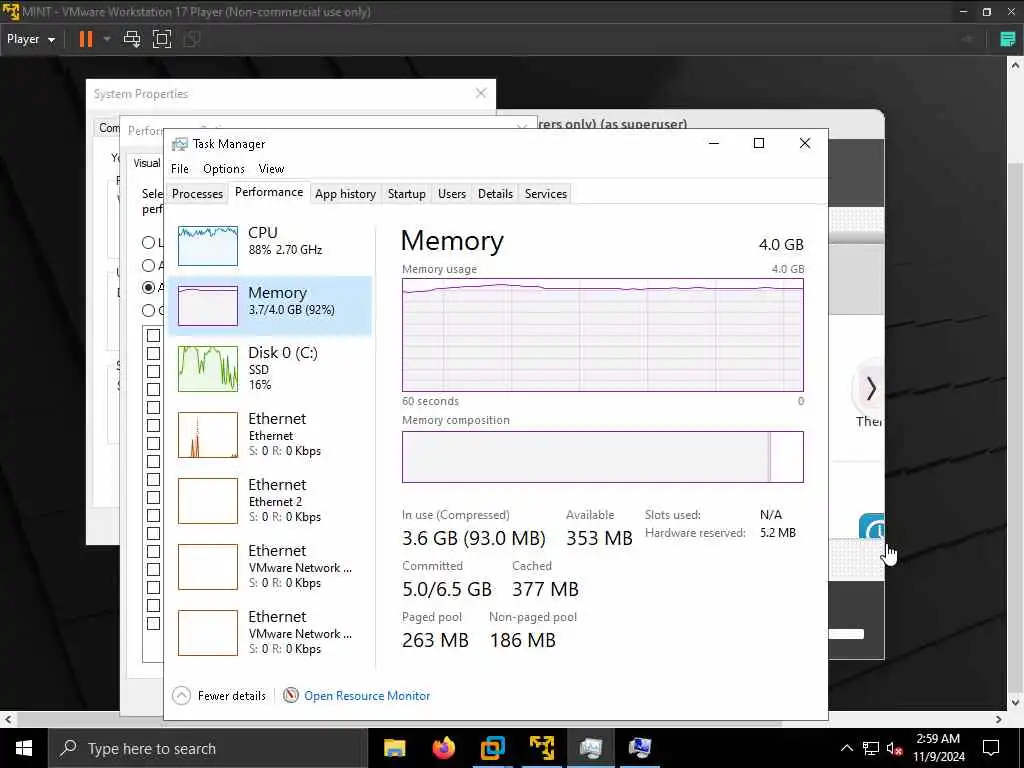The image size is (1024, 768).
Task: Show hidden system tray icons
Action: [x=846, y=748]
